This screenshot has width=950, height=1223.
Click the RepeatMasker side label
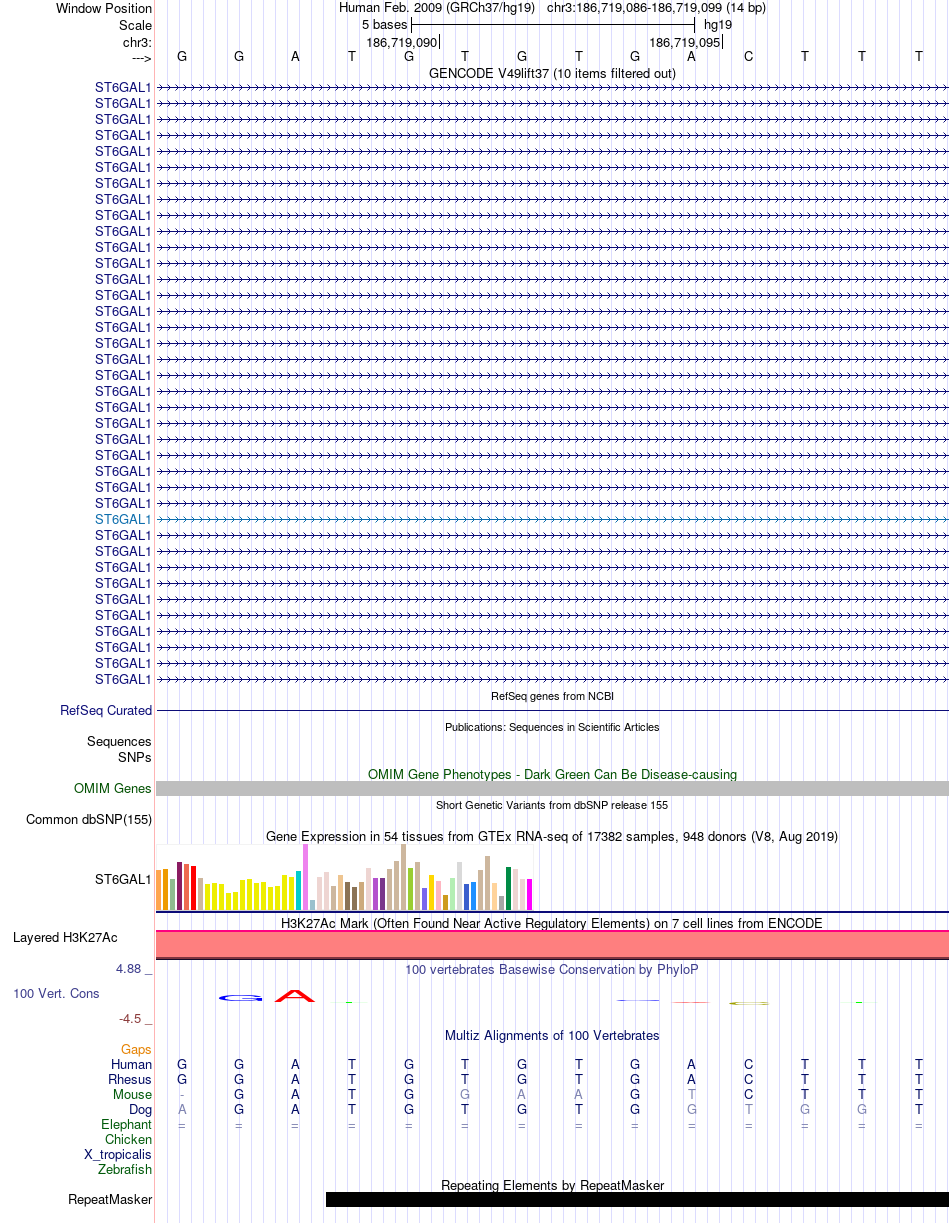(110, 1200)
